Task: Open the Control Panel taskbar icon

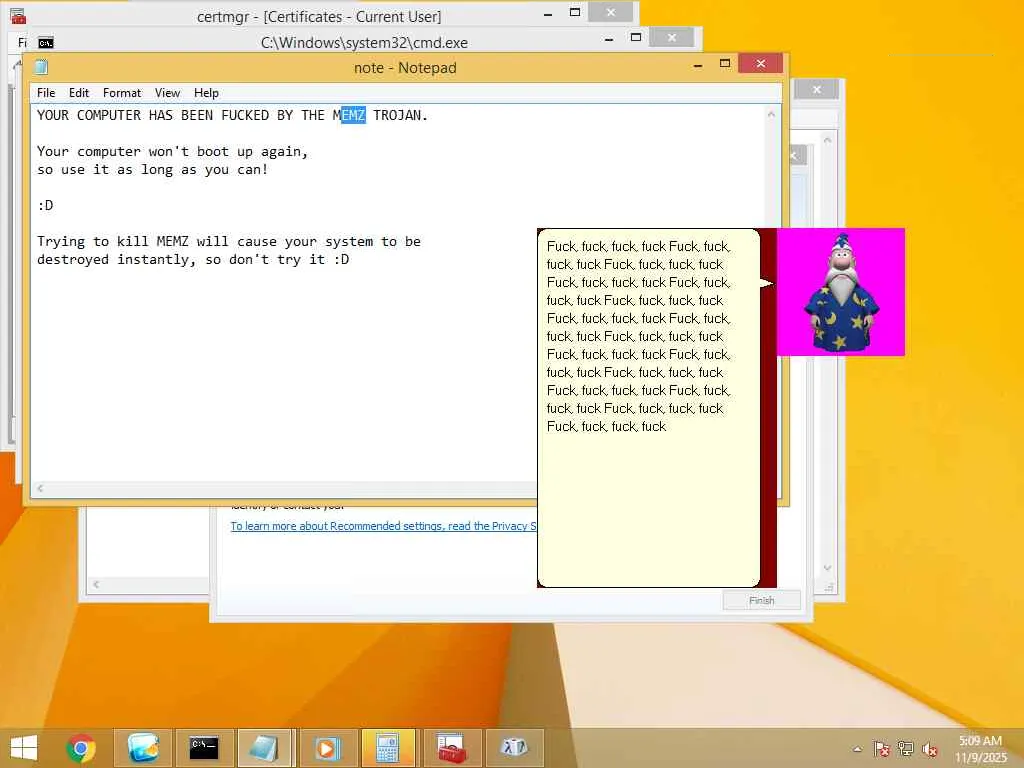Action: click(x=143, y=748)
